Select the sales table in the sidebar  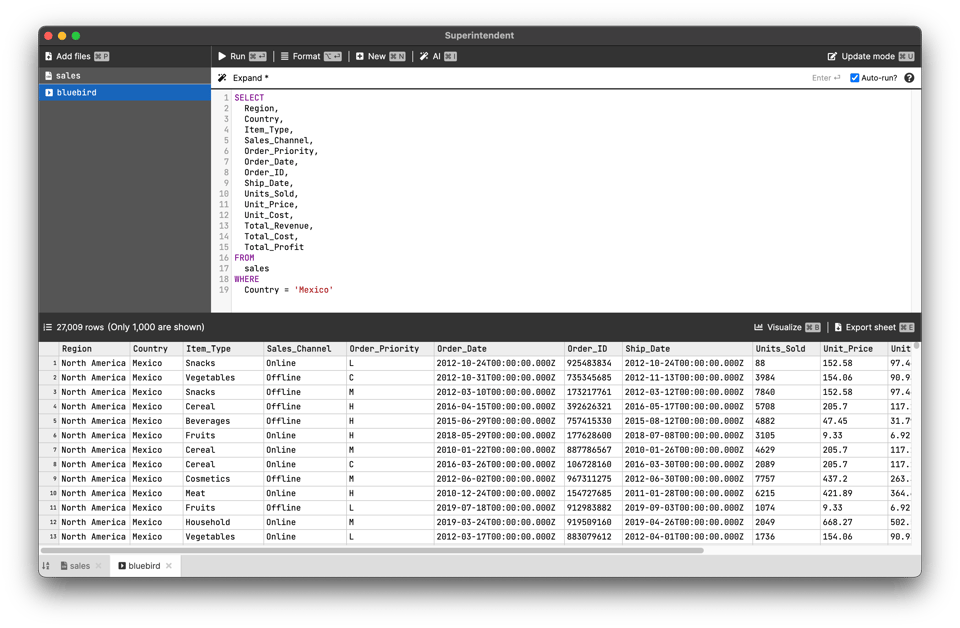point(68,76)
